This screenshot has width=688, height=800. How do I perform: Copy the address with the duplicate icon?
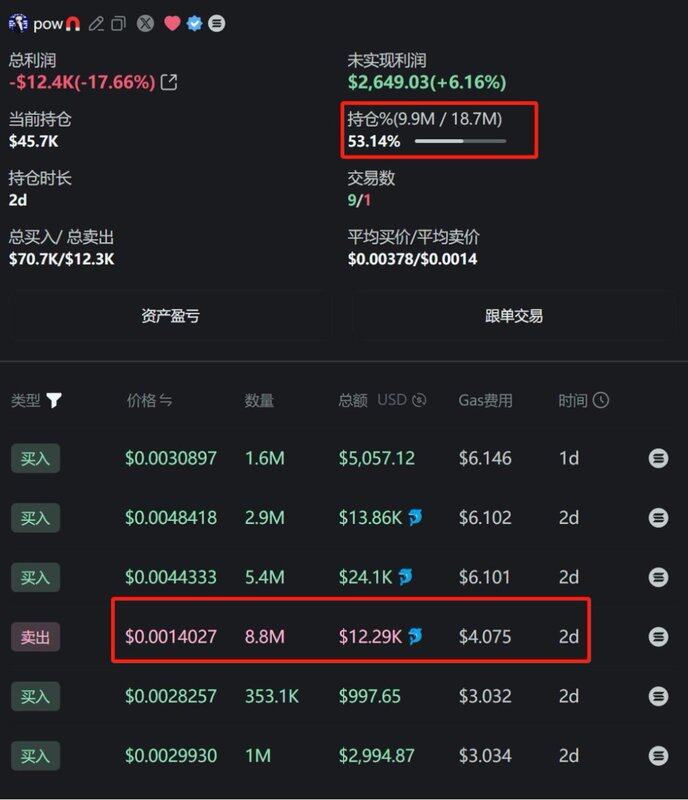pyautogui.click(x=118, y=23)
